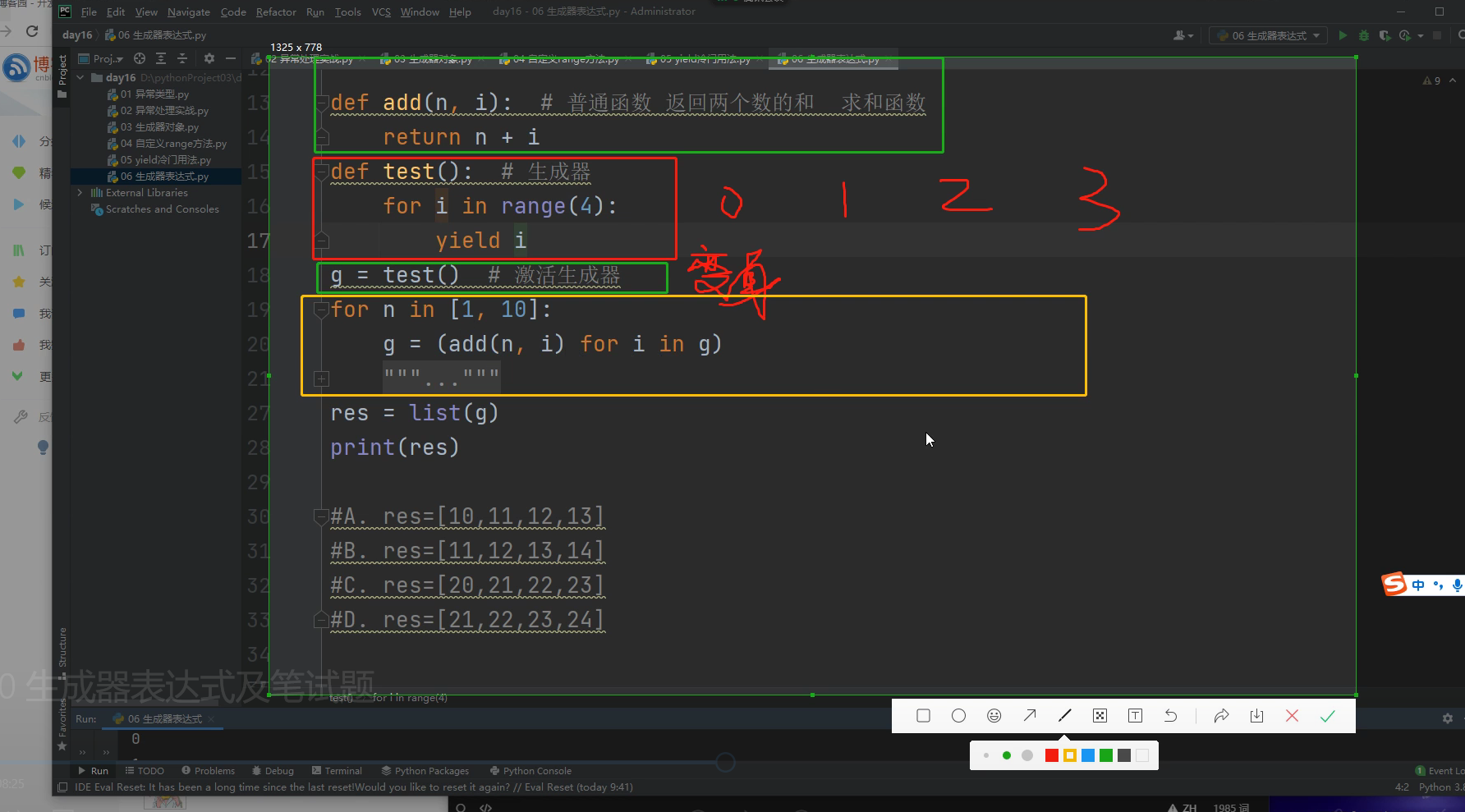Open the profiler options dropdown arrow

pos(1421,35)
